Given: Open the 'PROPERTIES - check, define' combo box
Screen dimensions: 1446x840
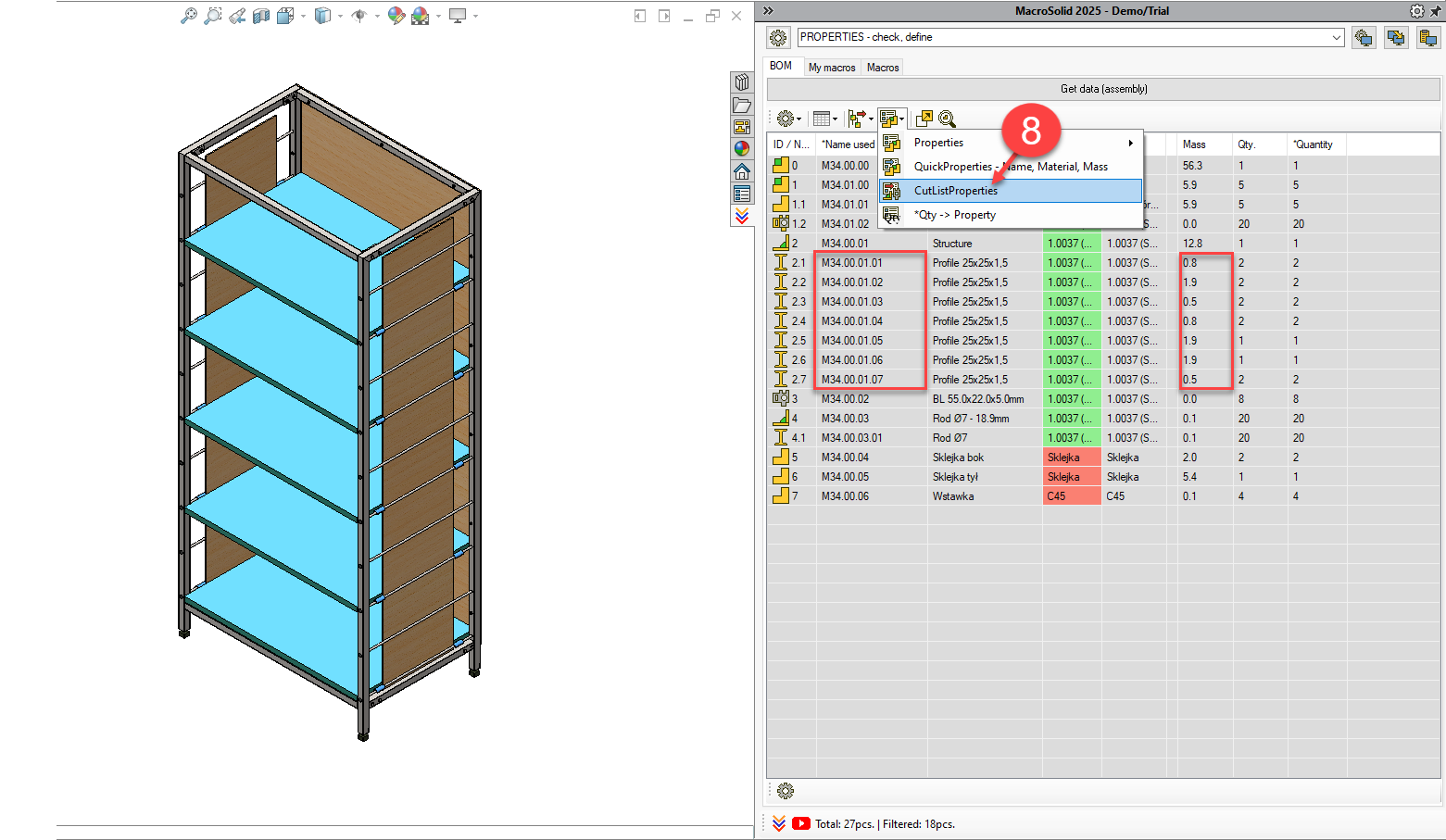Looking at the screenshot, I should 1071,37.
